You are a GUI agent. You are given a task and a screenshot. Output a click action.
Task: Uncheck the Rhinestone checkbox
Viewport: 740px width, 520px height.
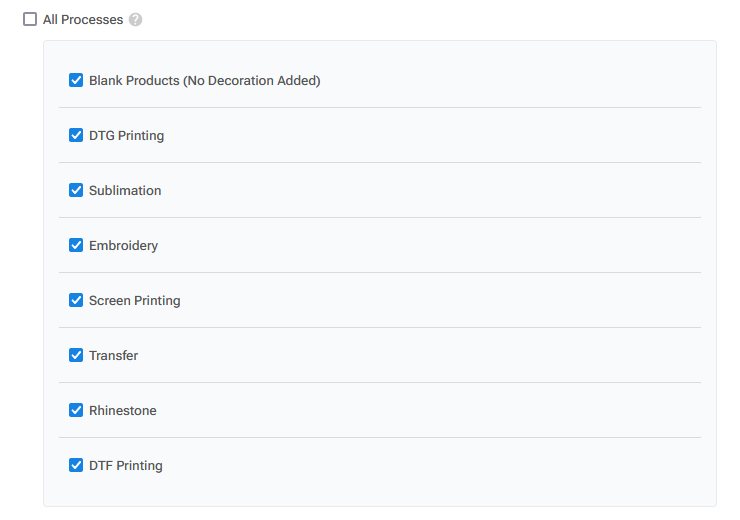click(76, 410)
